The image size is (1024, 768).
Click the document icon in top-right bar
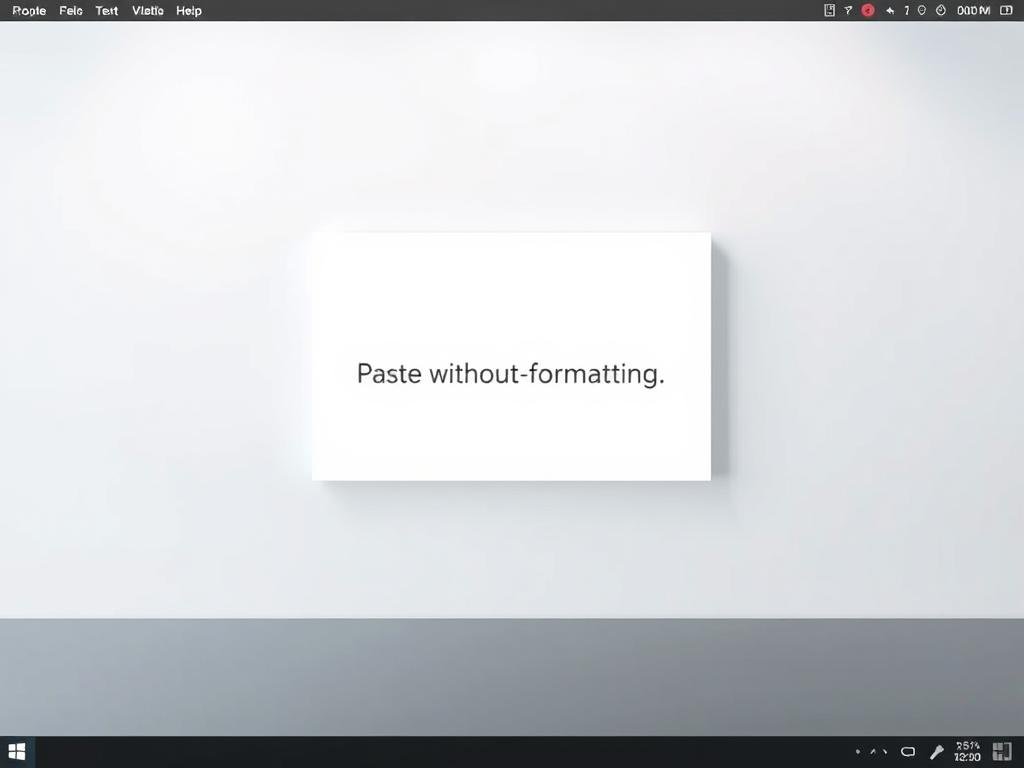[x=829, y=11]
